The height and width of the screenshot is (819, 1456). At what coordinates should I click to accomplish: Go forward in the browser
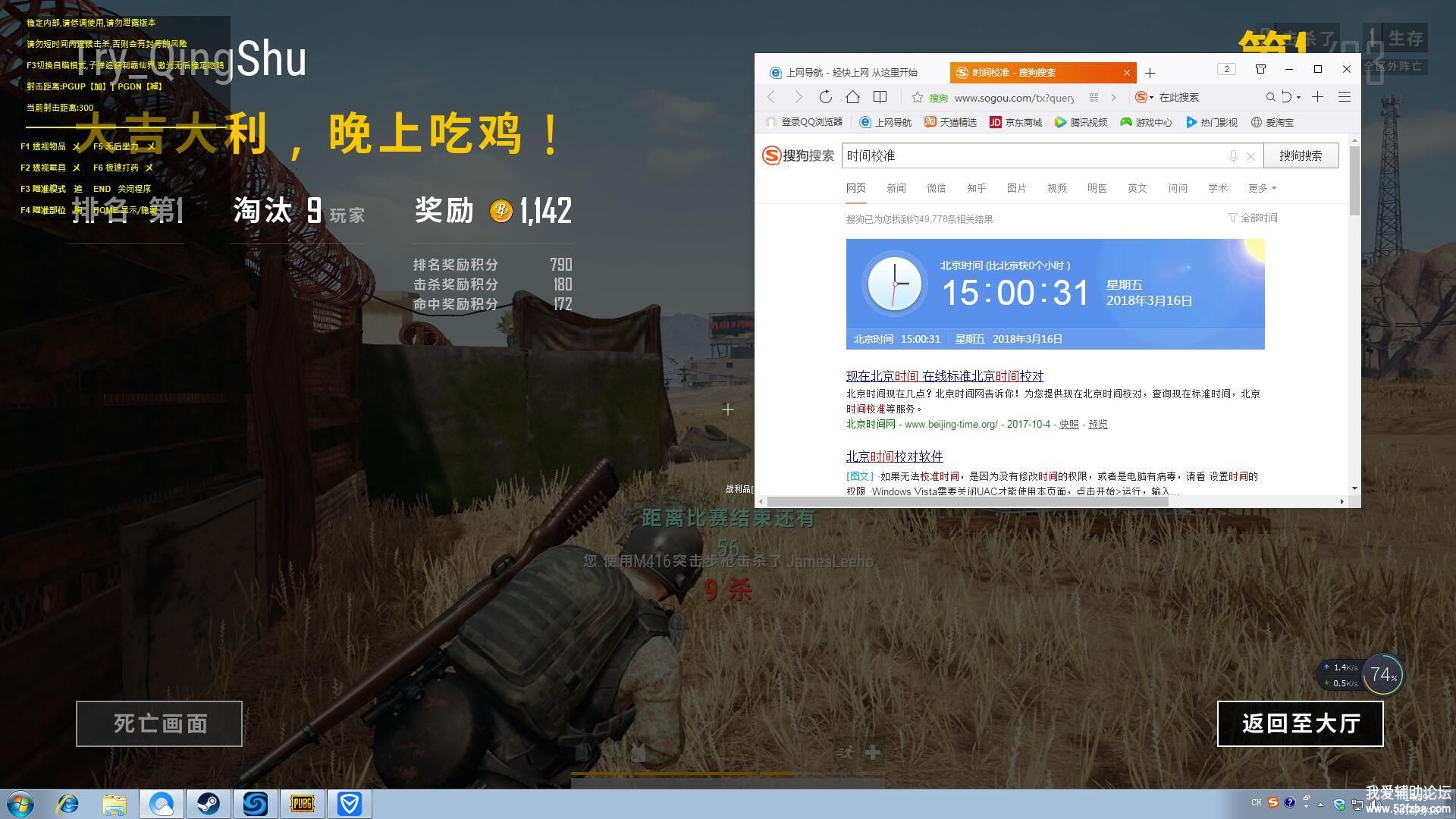click(799, 97)
